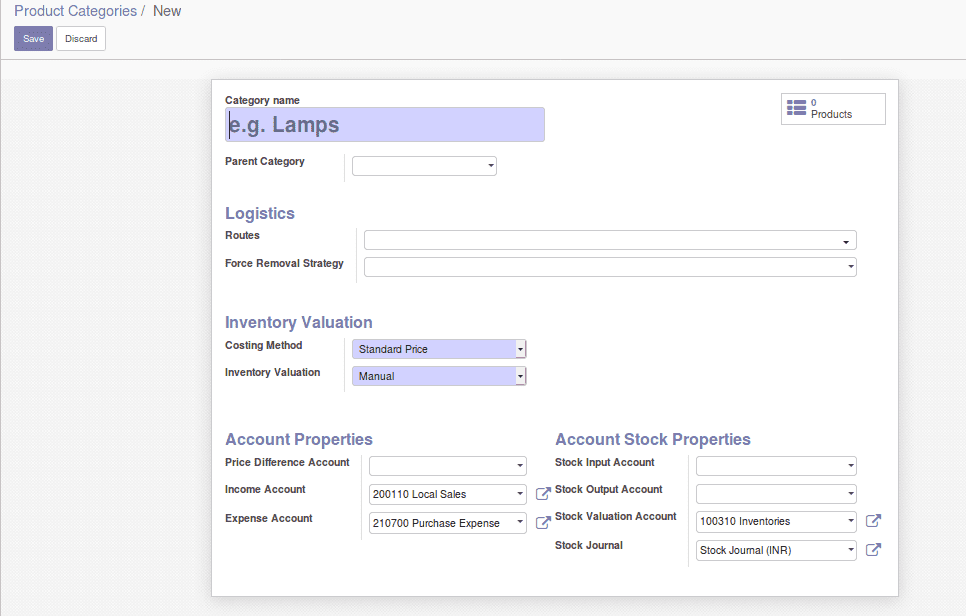The image size is (966, 616).
Task: Click the Account Properties heading
Action: click(298, 439)
